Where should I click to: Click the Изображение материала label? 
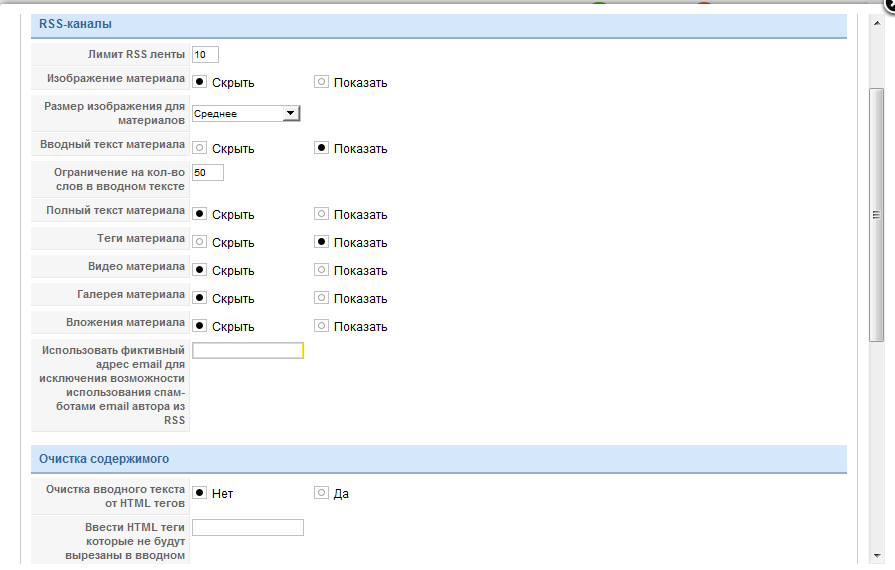(x=116, y=78)
